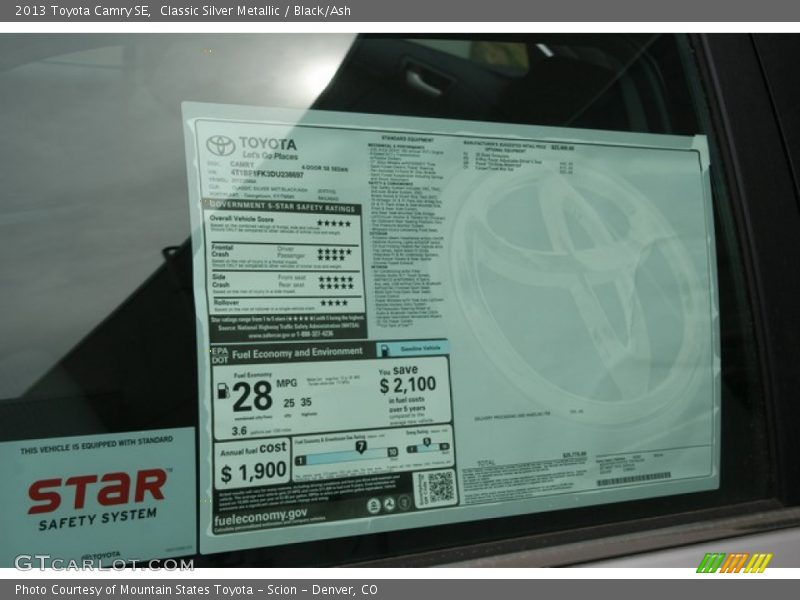
Task: Click the QR code on the fuel label
Action: click(439, 487)
